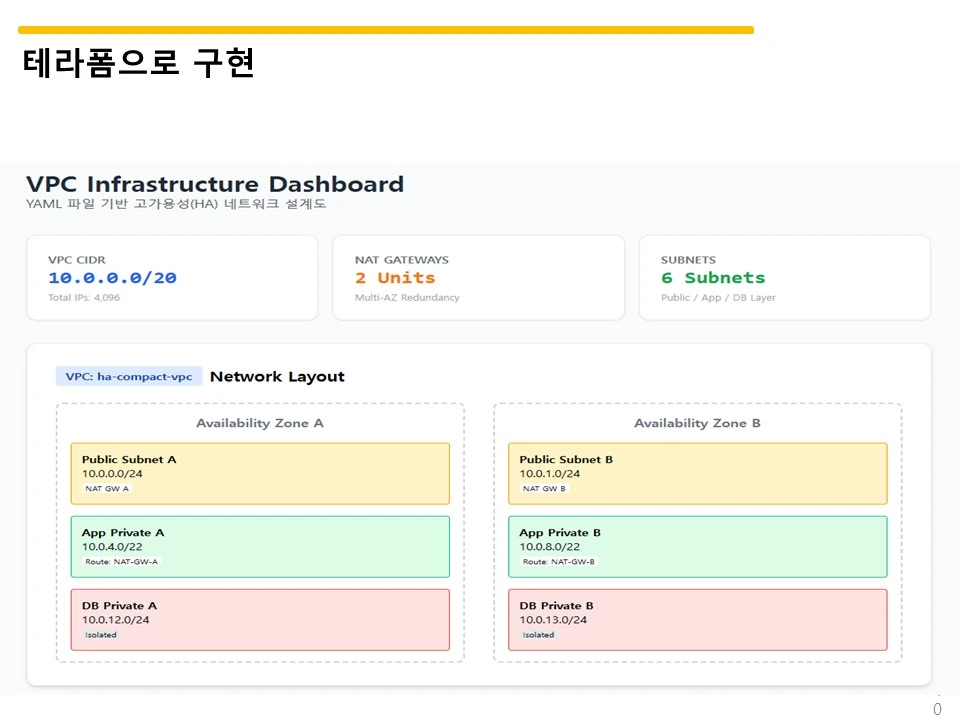Image resolution: width=960 pixels, height=720 pixels.
Task: Select the Public Subnet B box
Action: (697, 474)
